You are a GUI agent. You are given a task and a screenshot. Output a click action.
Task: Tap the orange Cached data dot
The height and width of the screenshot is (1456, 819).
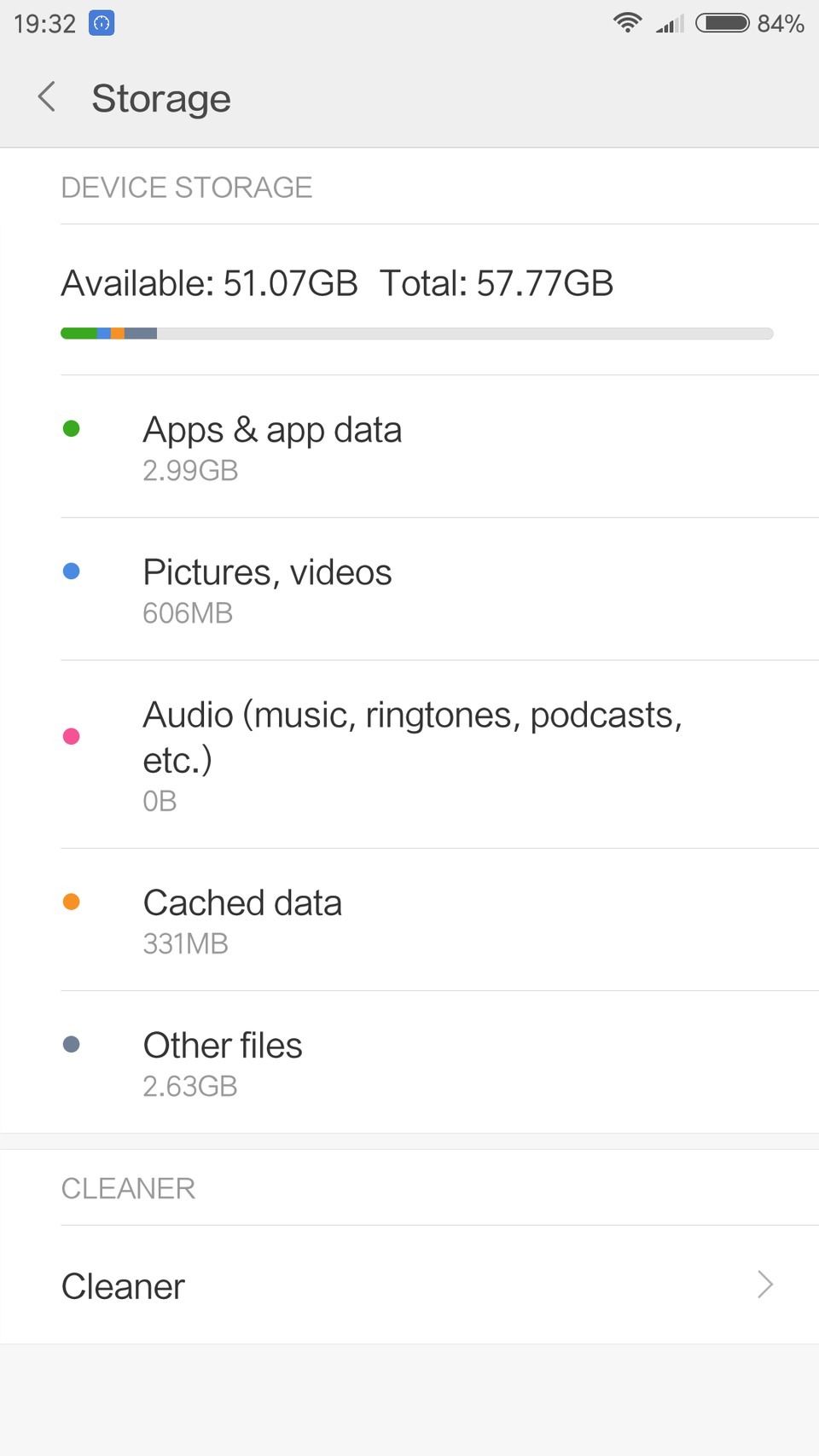click(x=72, y=902)
